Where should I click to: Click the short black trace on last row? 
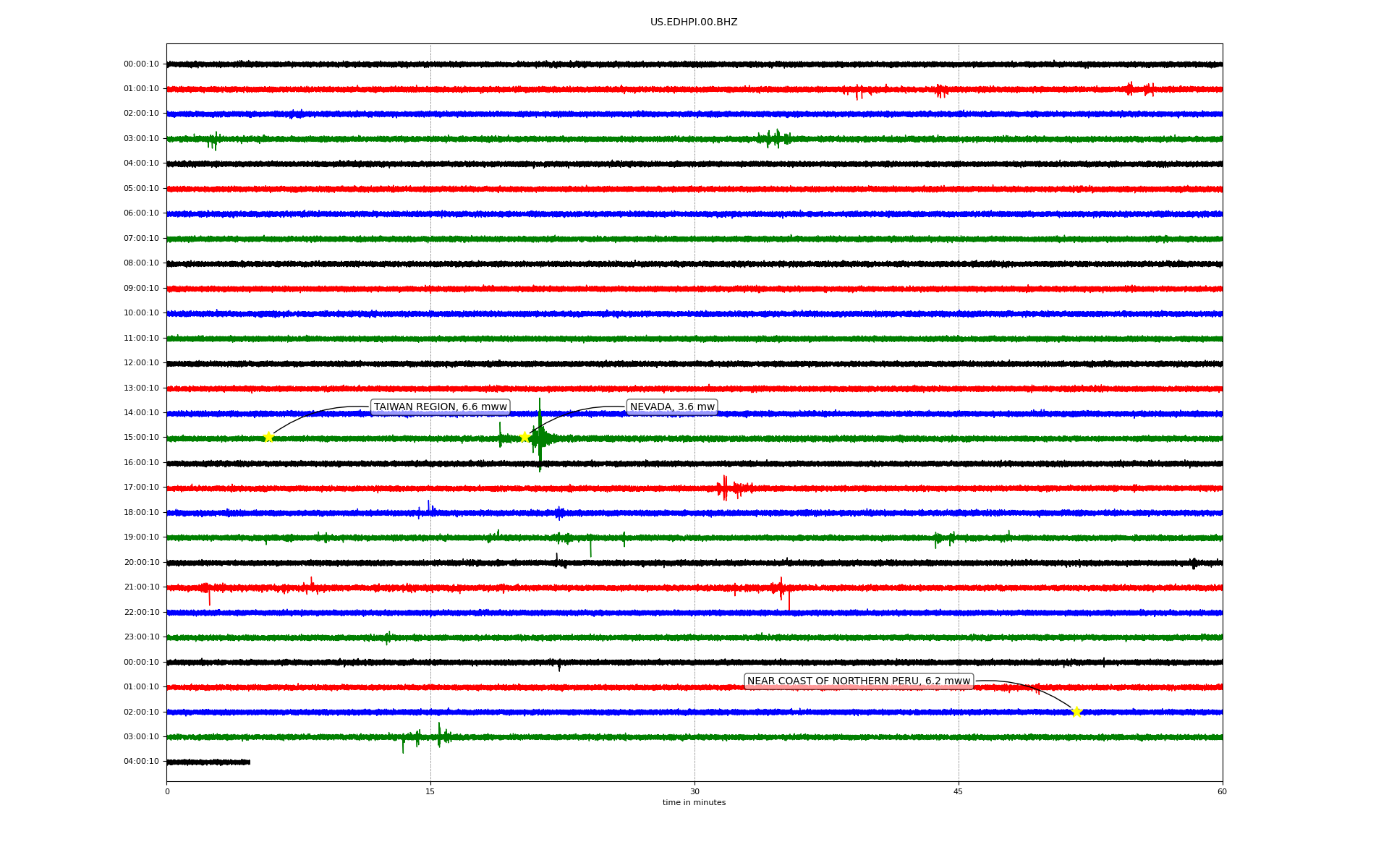coord(208,762)
